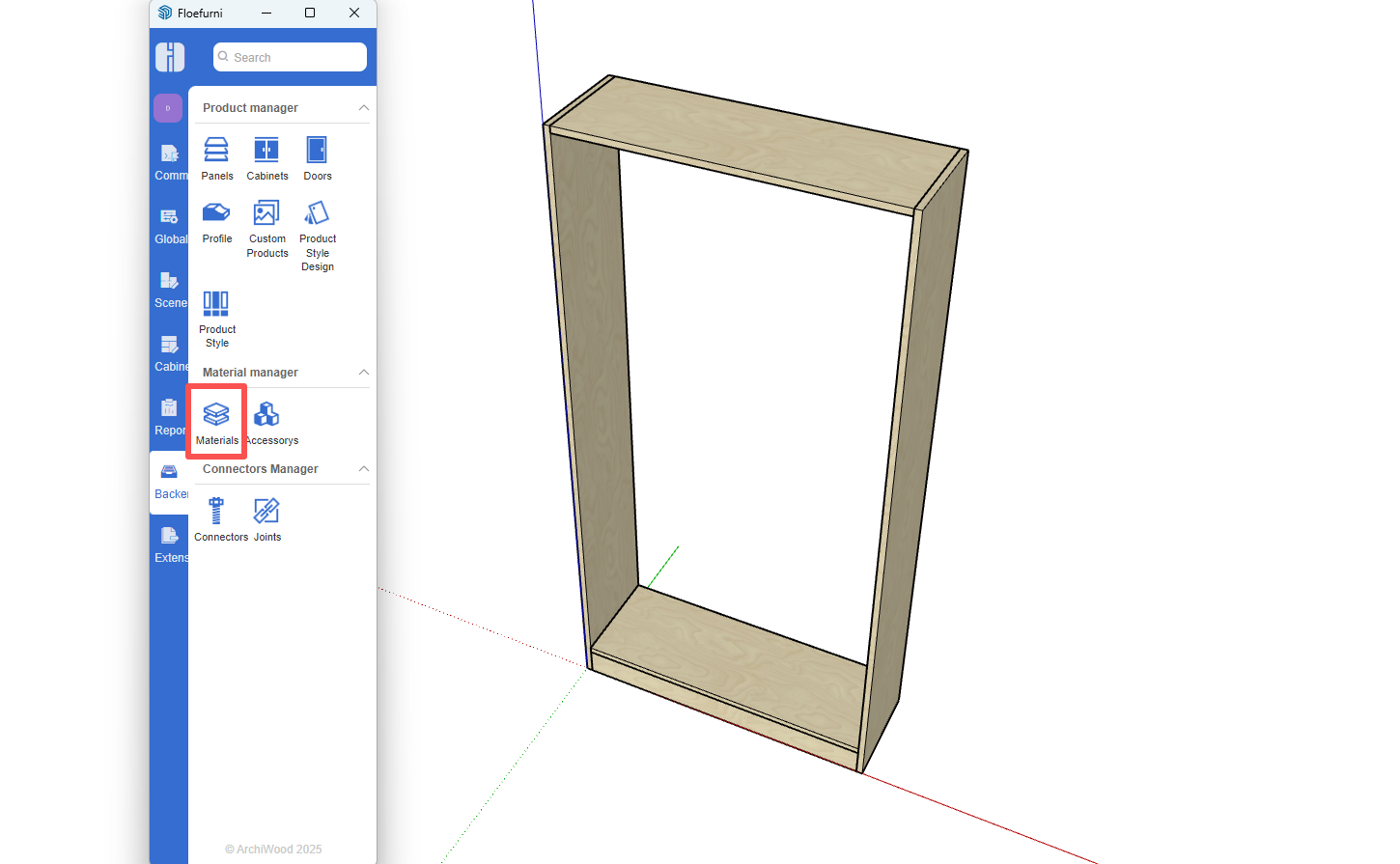This screenshot has height=864, width=1400.
Task: Select the Joints icon
Action: pyautogui.click(x=266, y=519)
